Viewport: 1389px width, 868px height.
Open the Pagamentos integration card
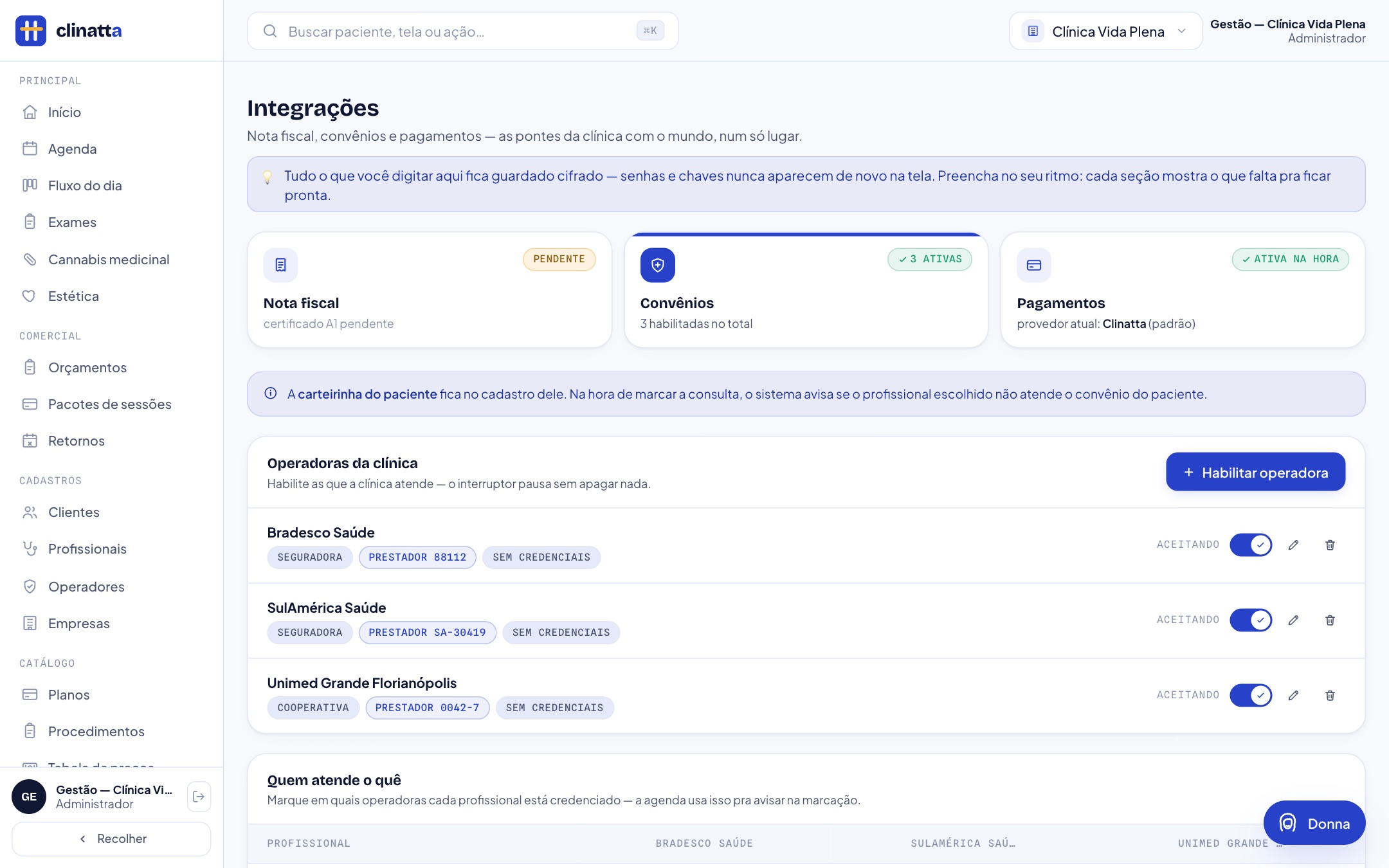(1183, 290)
